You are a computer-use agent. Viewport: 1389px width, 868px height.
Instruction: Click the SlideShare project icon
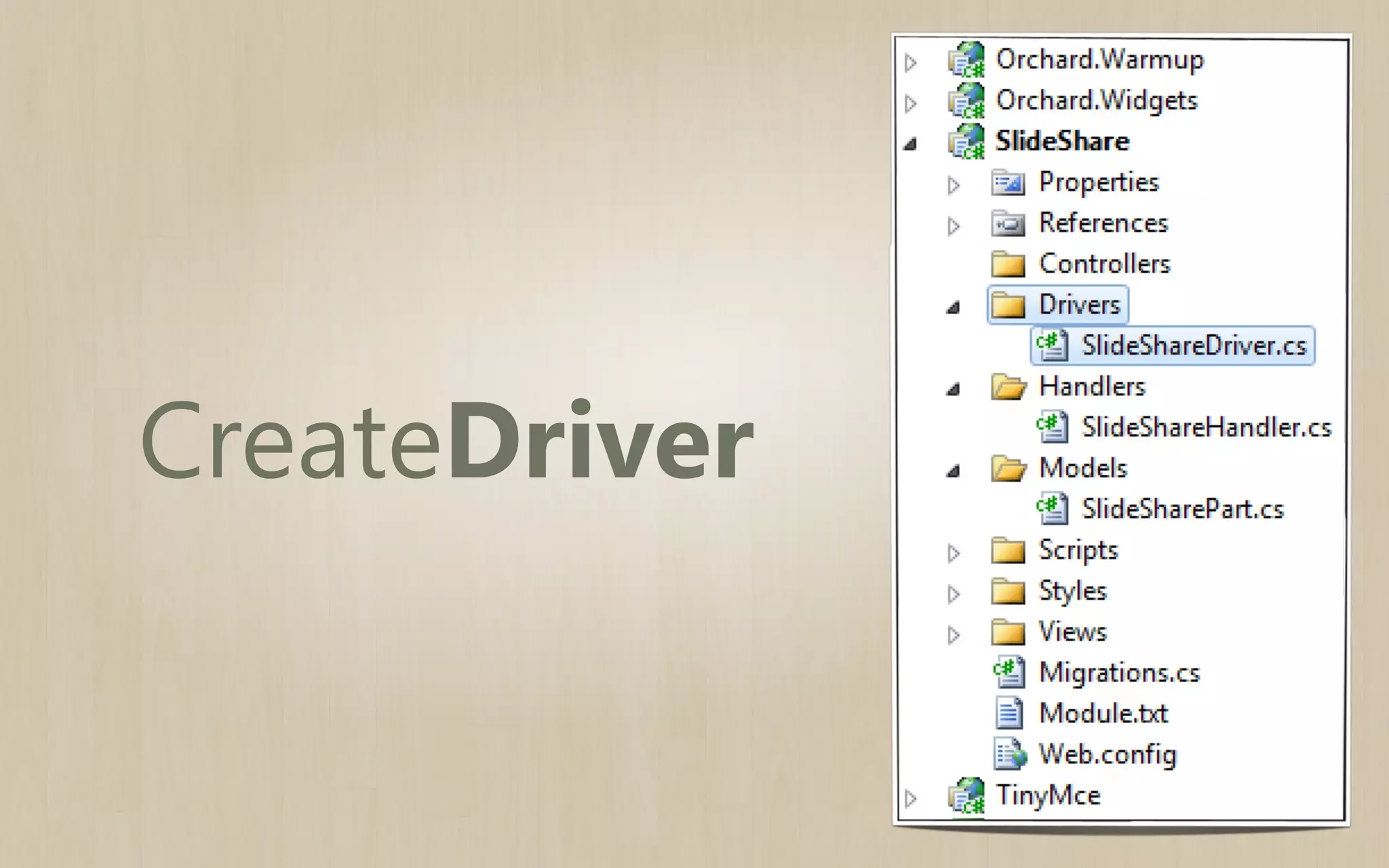(966, 141)
